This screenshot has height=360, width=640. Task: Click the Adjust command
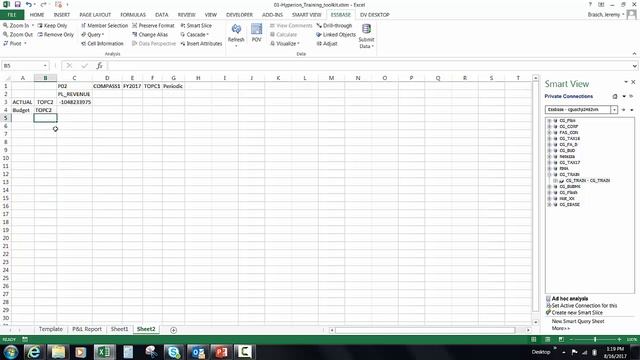point(327,43)
